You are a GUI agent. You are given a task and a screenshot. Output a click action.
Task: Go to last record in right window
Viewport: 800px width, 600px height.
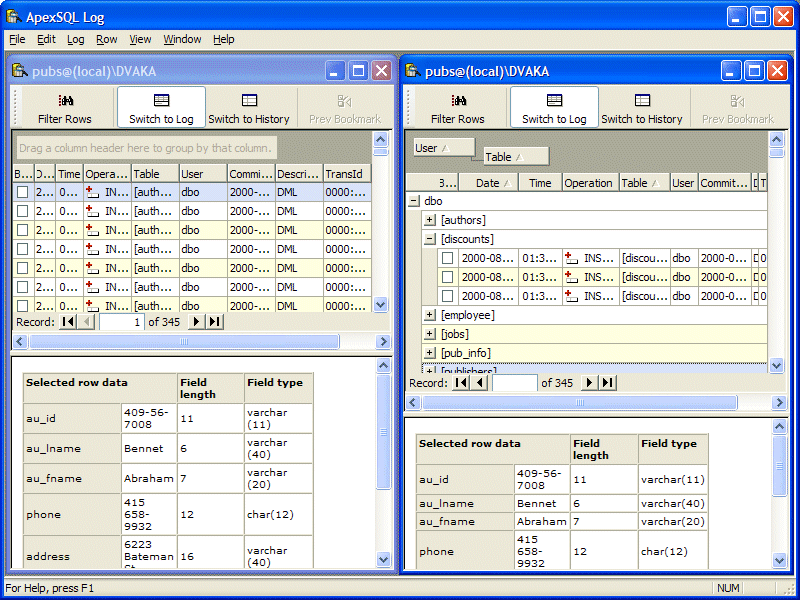pyautogui.click(x=608, y=383)
